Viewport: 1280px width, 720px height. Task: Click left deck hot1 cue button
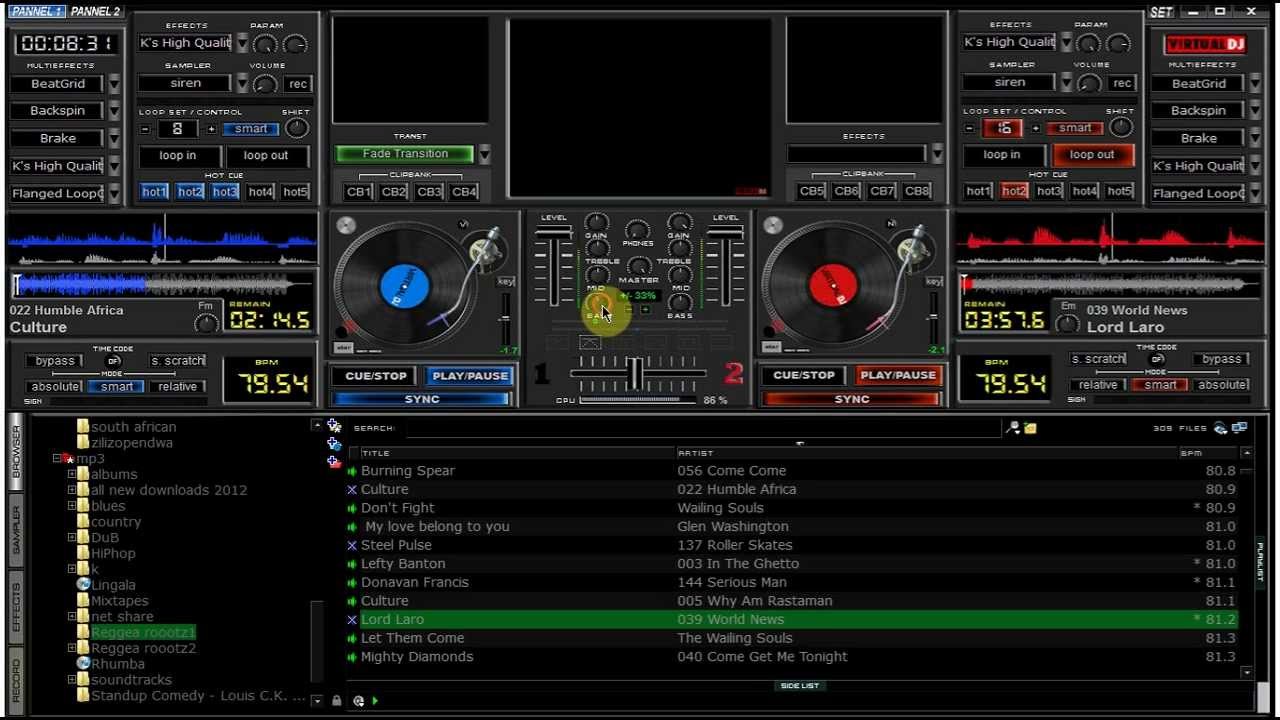[155, 191]
